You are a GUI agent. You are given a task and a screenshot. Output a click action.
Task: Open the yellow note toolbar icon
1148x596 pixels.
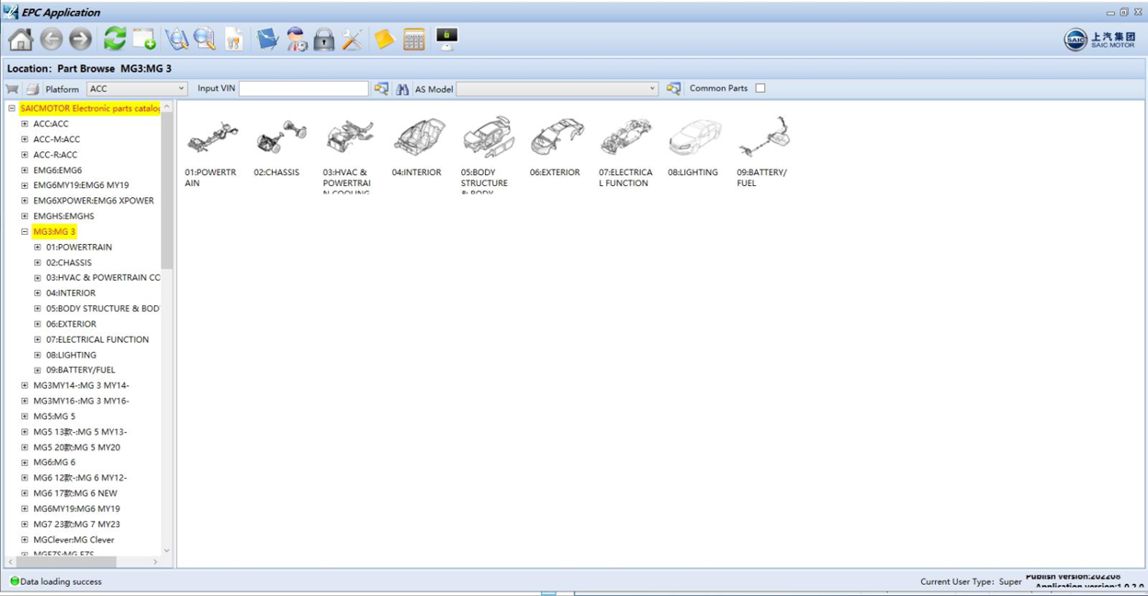coord(384,39)
